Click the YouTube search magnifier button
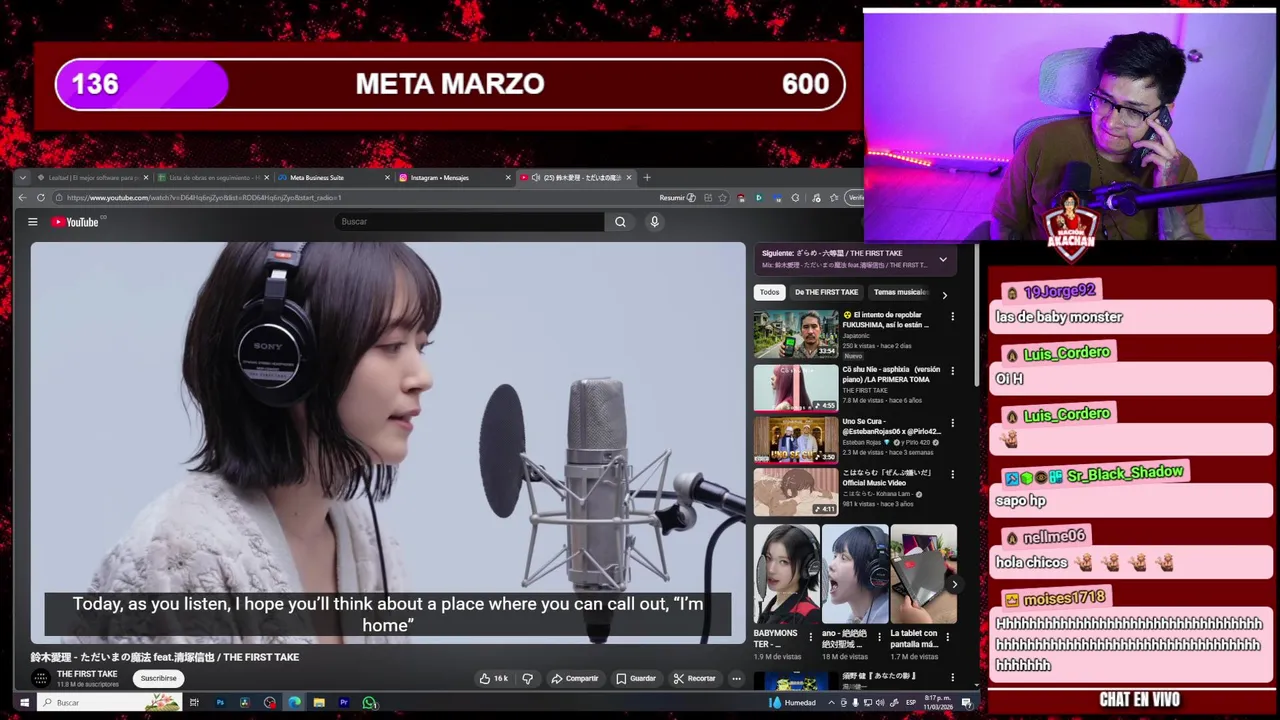 (x=620, y=222)
